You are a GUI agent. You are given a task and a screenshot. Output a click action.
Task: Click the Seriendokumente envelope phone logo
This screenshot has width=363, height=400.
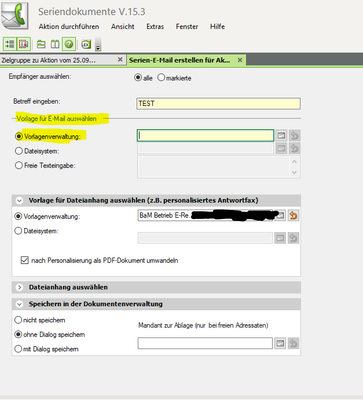[x=14, y=15]
